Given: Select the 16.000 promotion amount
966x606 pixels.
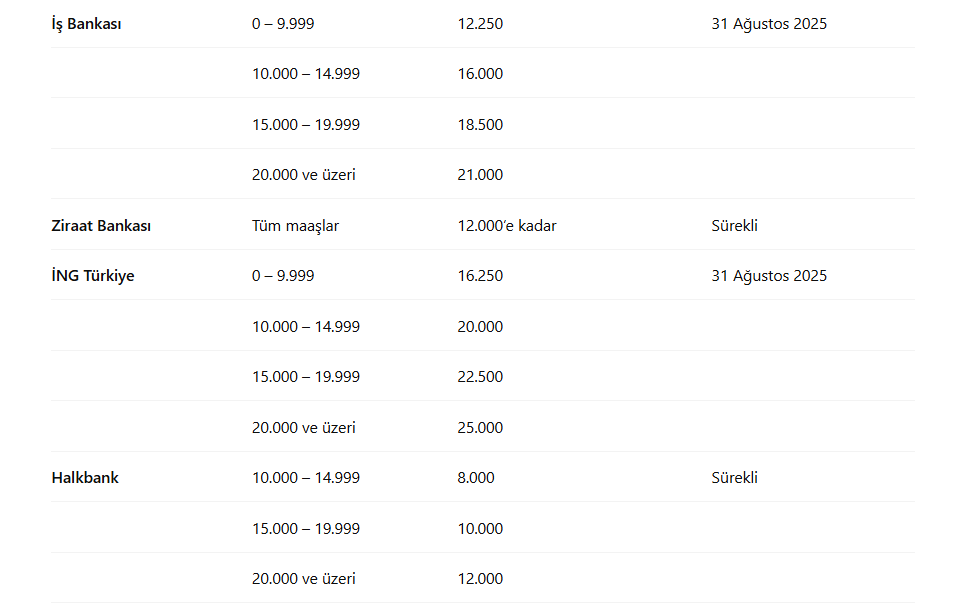Looking at the screenshot, I should click(x=480, y=74).
